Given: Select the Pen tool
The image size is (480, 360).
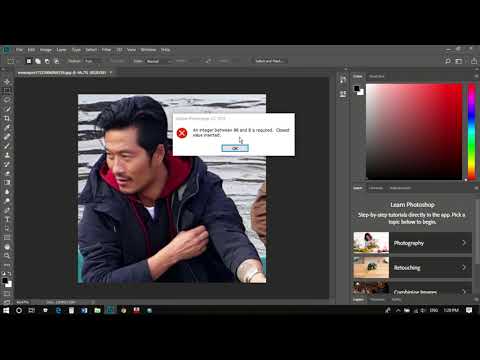Looking at the screenshot, I should [7, 210].
